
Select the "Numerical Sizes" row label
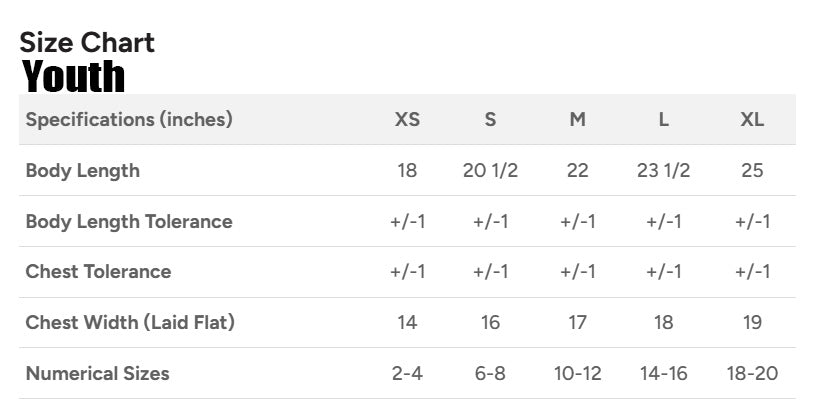pos(97,374)
